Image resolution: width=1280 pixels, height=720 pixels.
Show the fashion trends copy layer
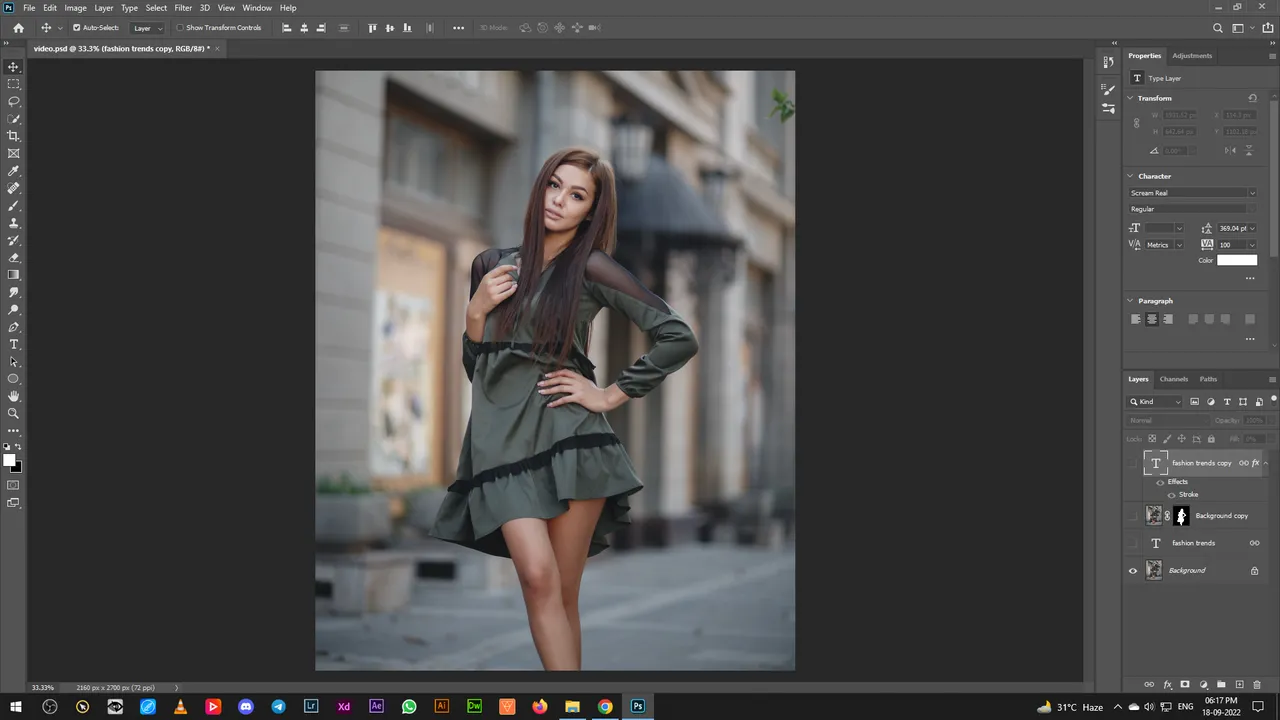1133,463
